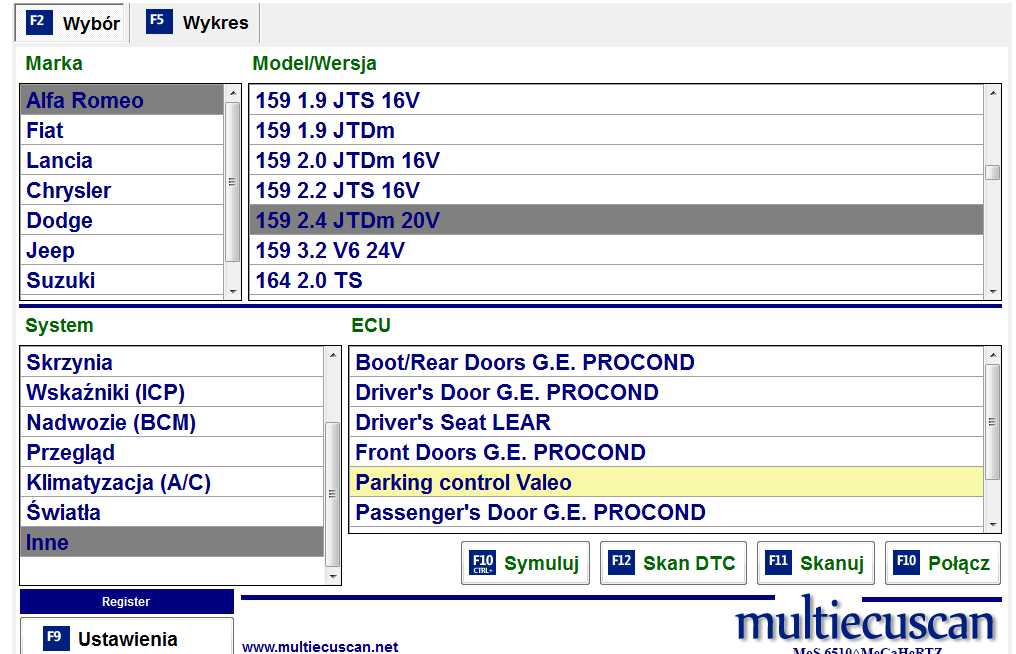Image resolution: width=1016 pixels, height=654 pixels.
Task: Select Klimatyzacja (A/C) system
Action: pos(172,482)
